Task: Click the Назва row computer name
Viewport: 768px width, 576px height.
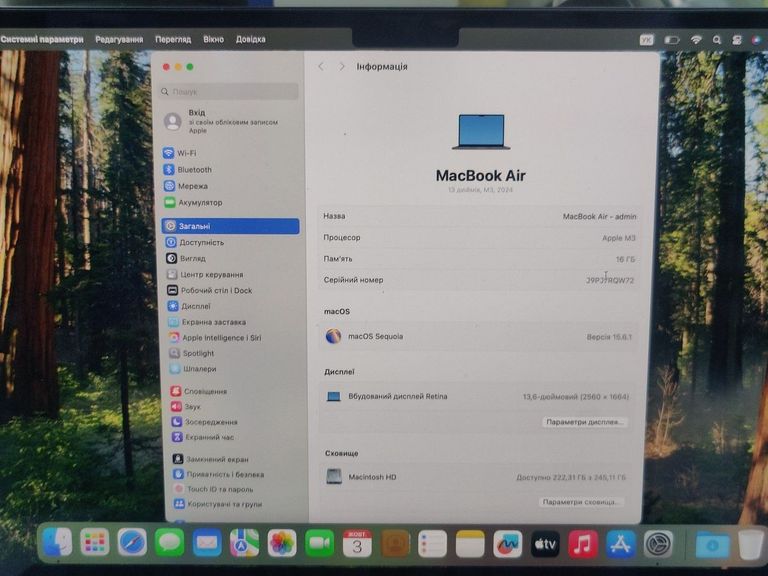Action: coord(480,216)
